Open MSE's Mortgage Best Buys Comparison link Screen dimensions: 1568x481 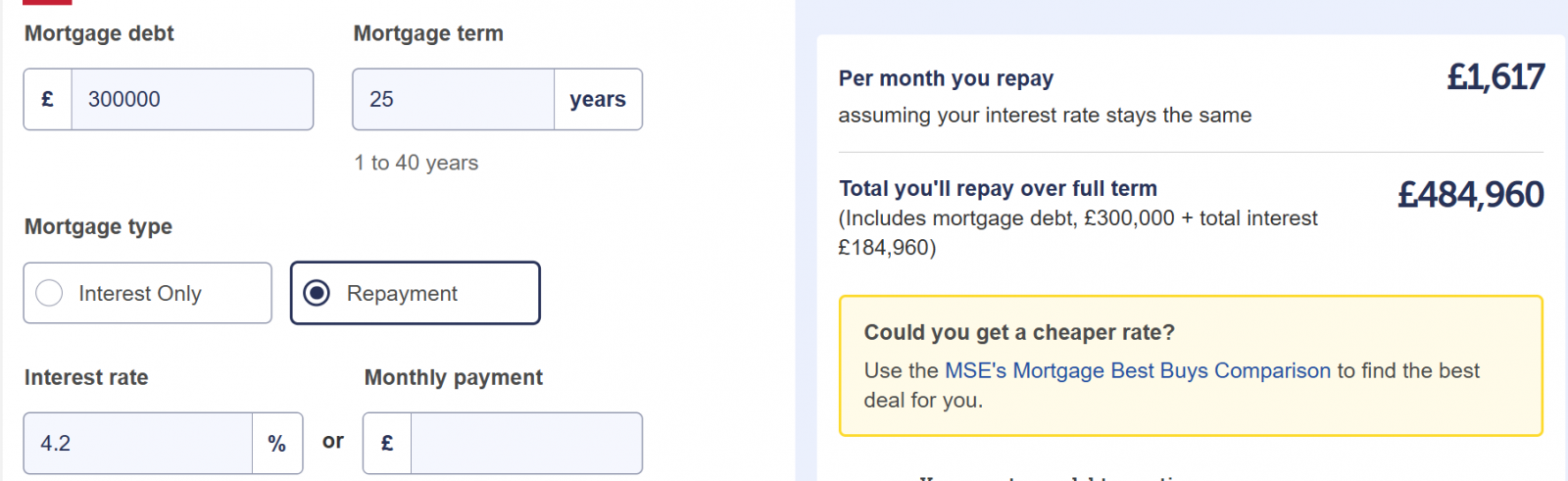pyautogui.click(x=1137, y=370)
